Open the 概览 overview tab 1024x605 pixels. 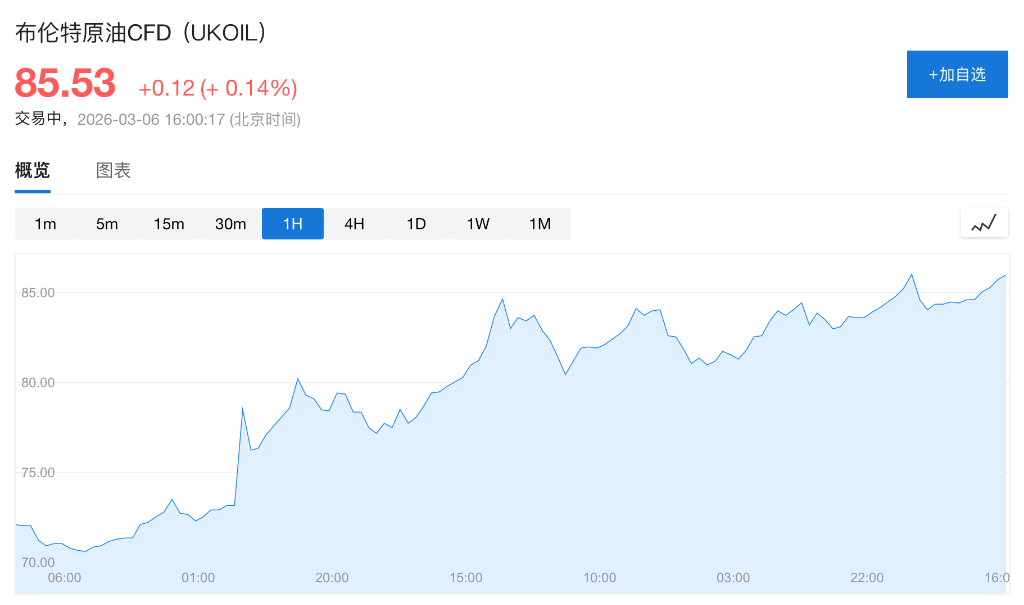(32, 171)
